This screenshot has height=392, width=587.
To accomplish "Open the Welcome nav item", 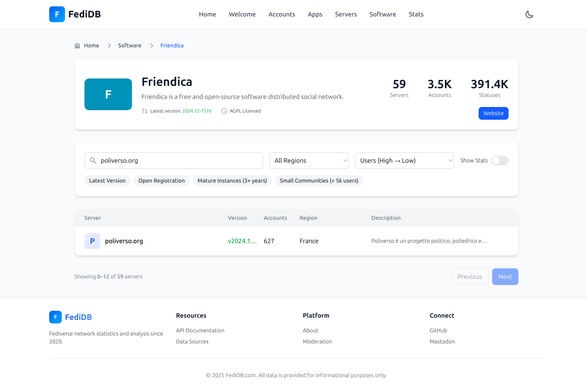I will pos(242,15).
